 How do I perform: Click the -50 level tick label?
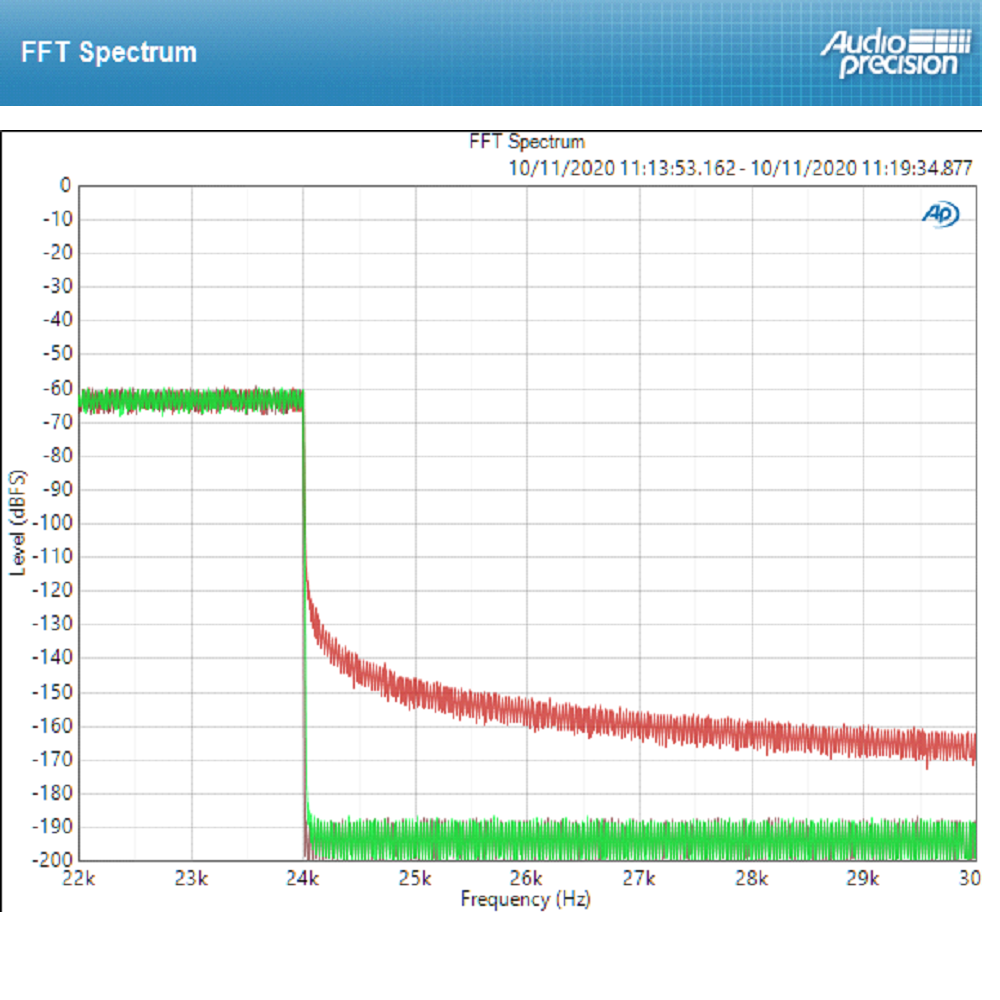click(x=57, y=354)
